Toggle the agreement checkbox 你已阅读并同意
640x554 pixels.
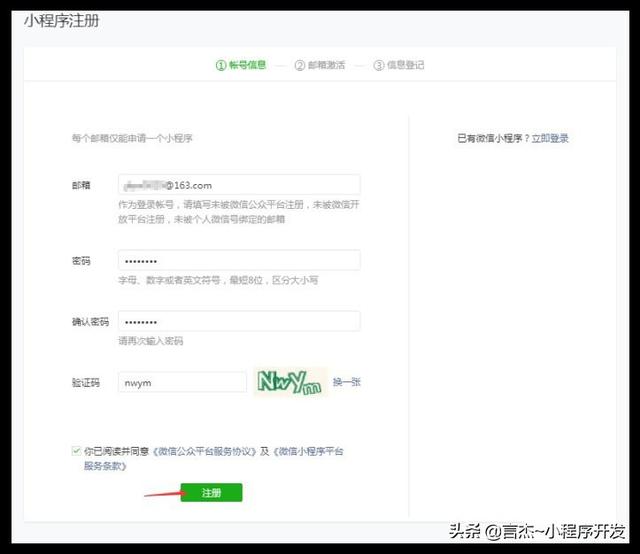coord(76,451)
